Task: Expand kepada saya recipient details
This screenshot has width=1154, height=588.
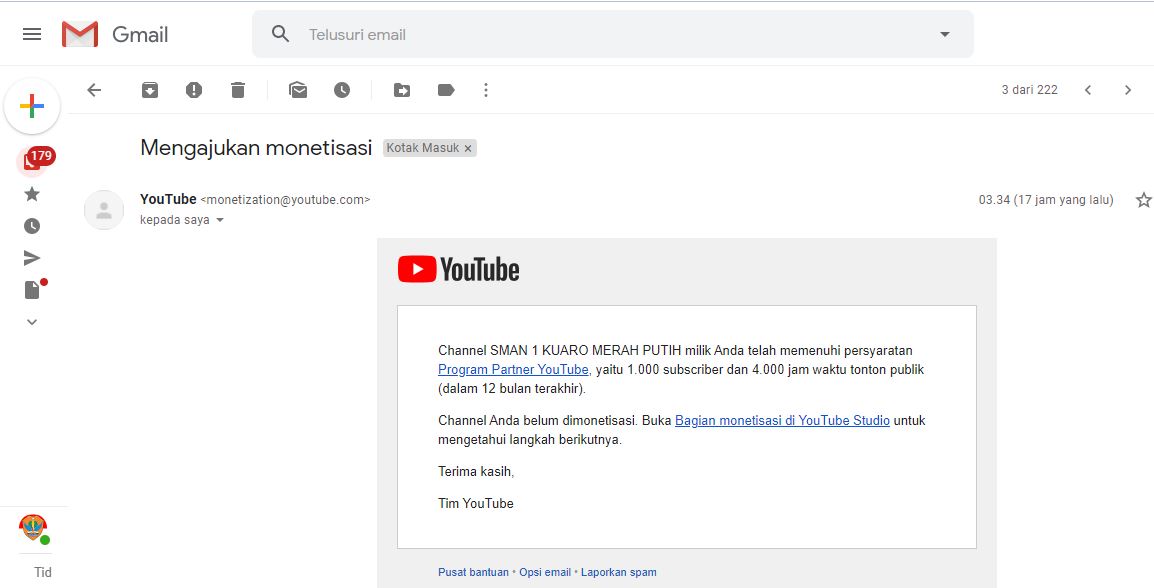Action: pyautogui.click(x=219, y=220)
